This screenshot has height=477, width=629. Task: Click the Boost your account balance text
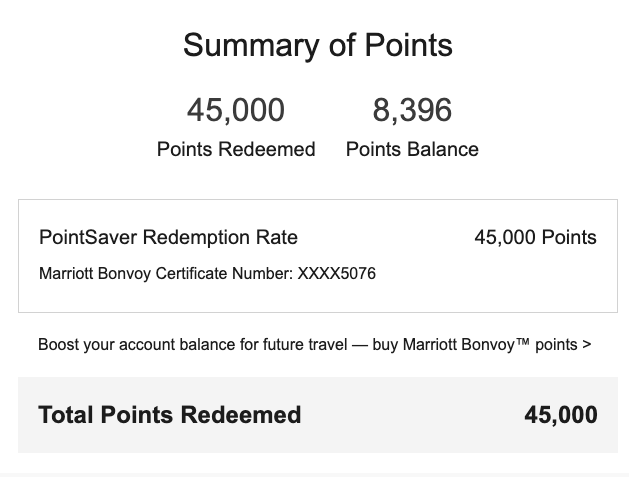[193, 345]
